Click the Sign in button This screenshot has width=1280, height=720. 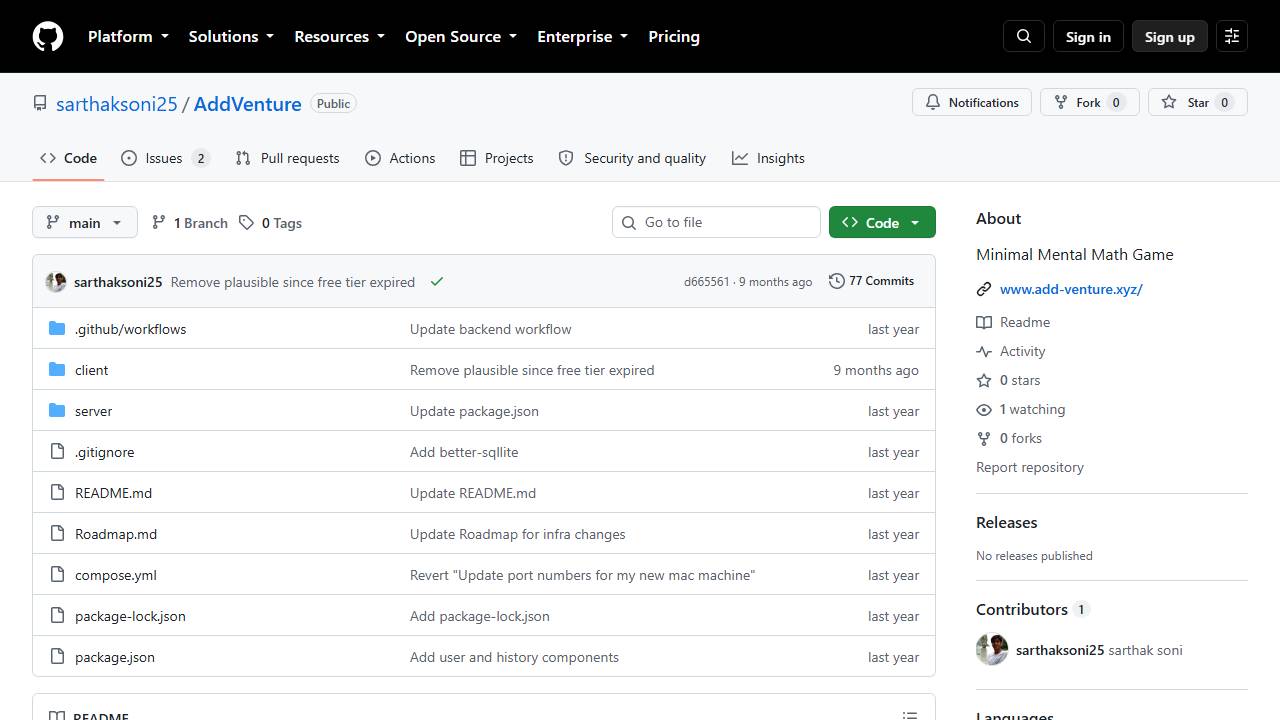click(1088, 36)
